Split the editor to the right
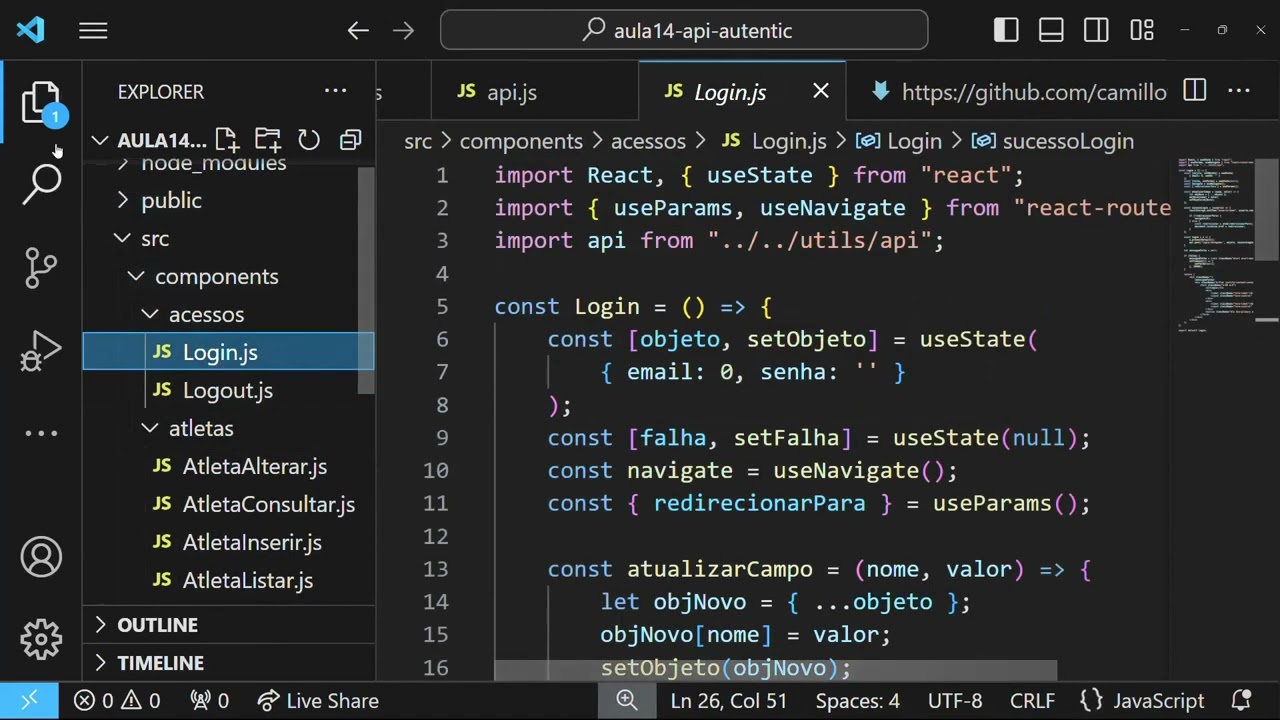 click(x=1194, y=91)
